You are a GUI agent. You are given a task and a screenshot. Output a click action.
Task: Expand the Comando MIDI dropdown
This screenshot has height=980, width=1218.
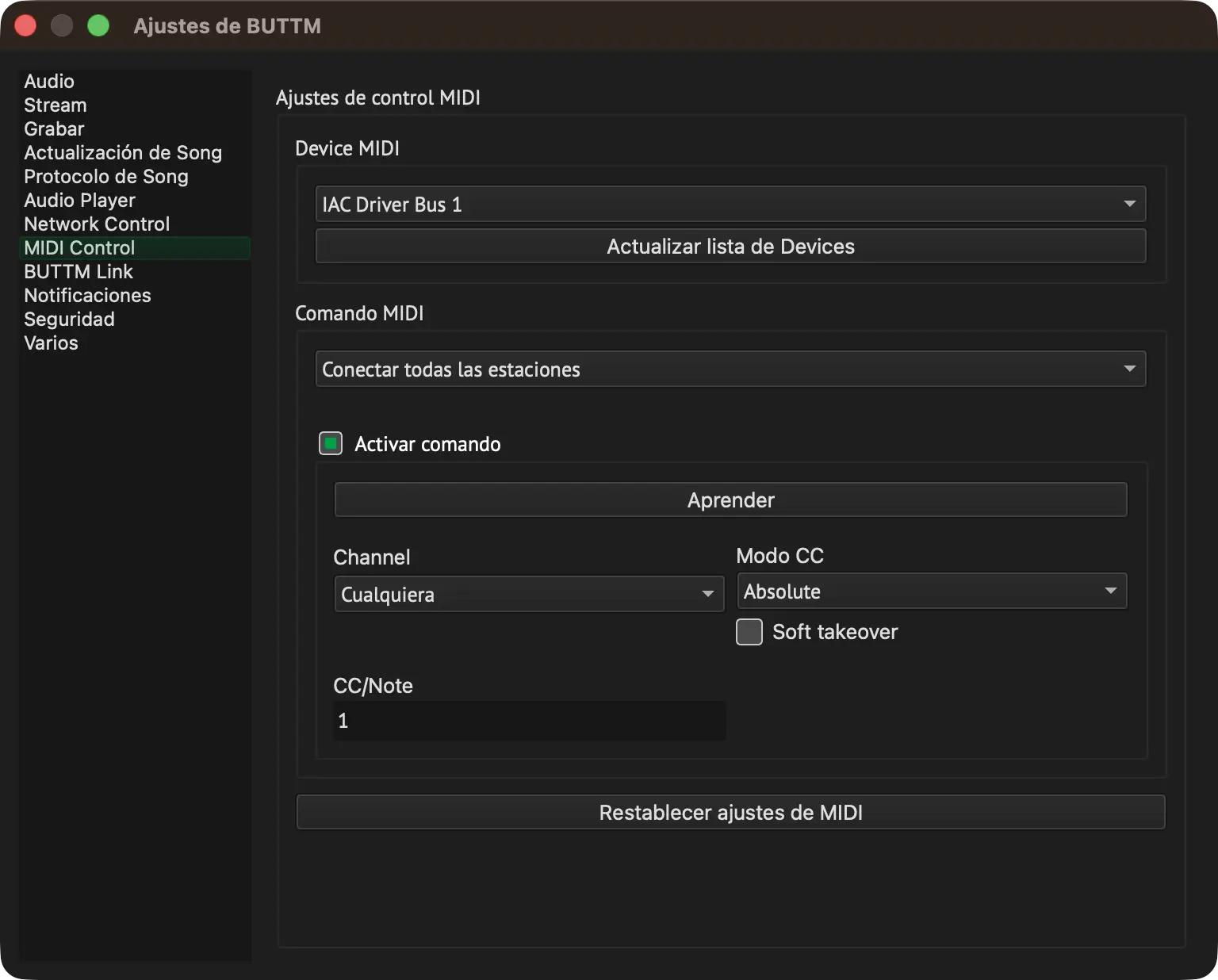tap(730, 369)
